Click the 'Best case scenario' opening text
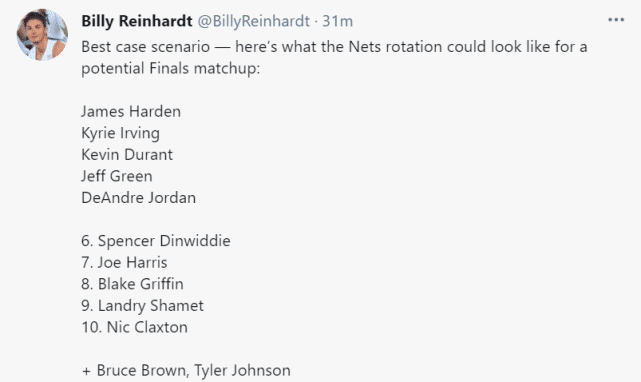641x382 pixels. (146, 47)
